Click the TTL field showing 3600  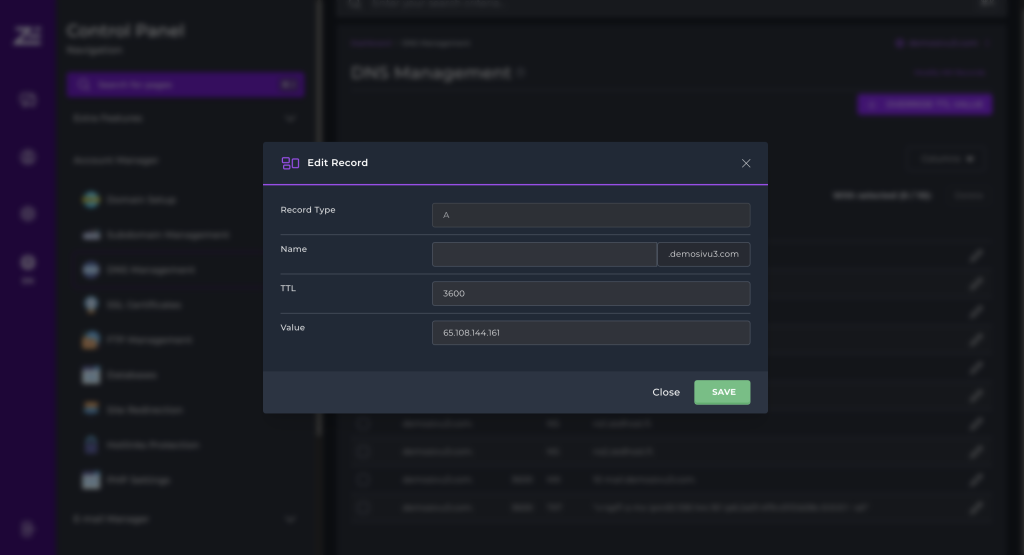591,294
